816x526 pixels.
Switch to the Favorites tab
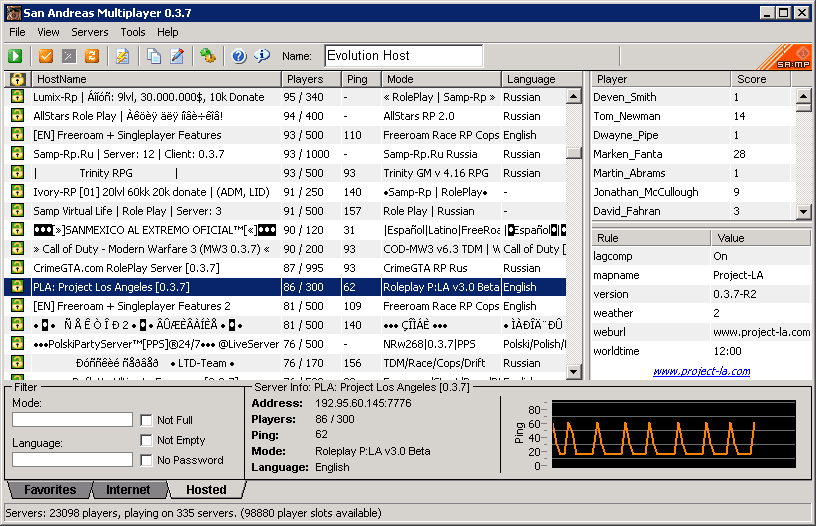pyautogui.click(x=50, y=490)
